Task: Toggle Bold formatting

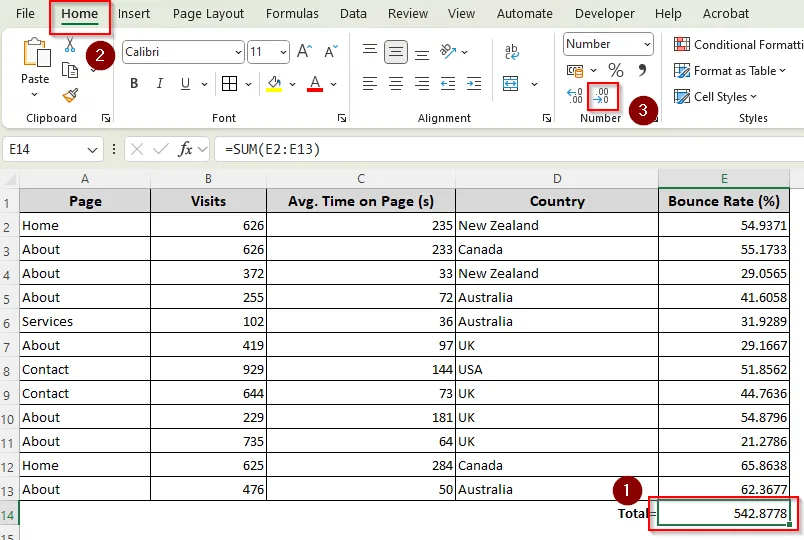Action: click(x=134, y=84)
